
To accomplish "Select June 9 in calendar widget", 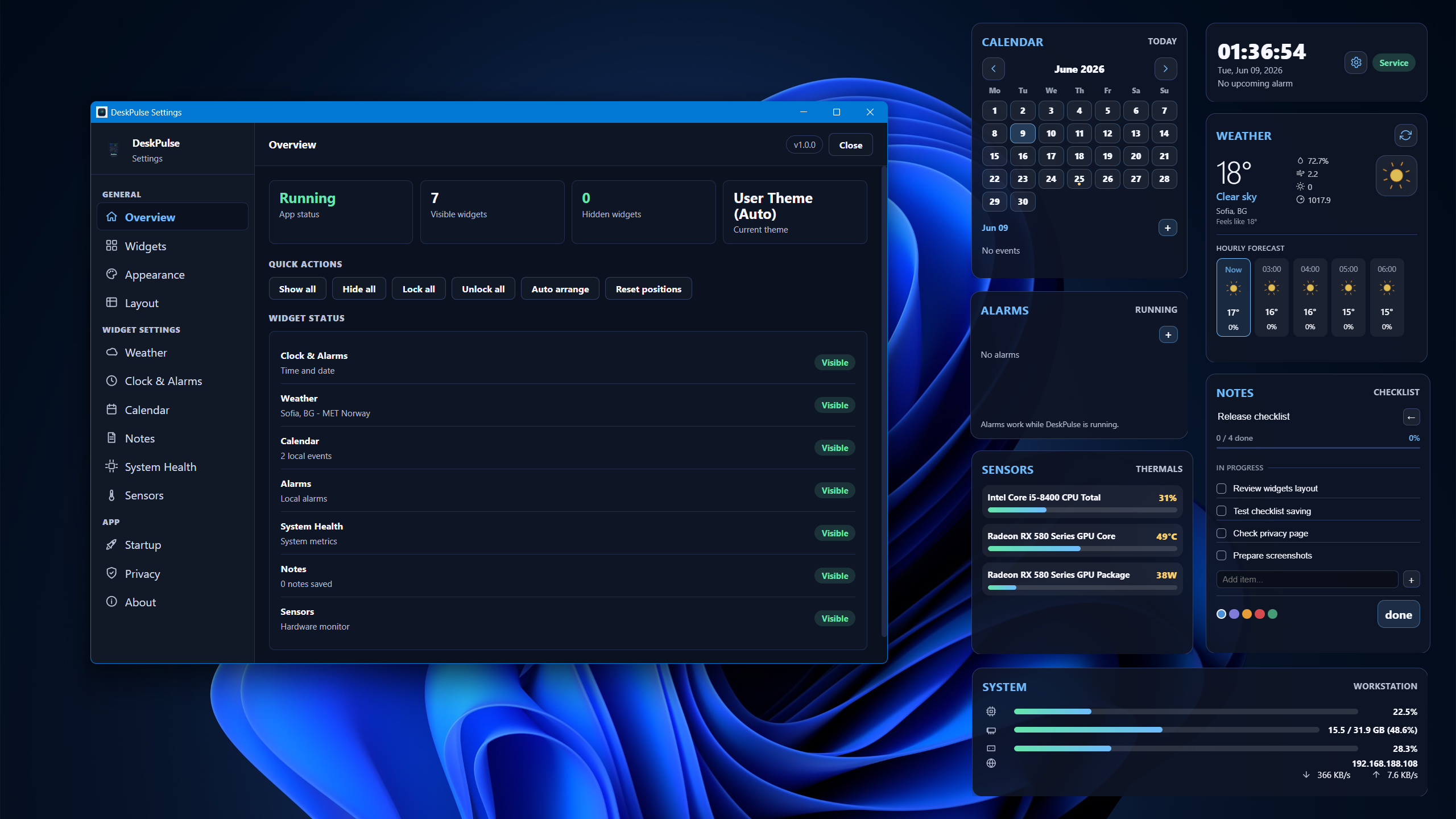I will click(1023, 133).
